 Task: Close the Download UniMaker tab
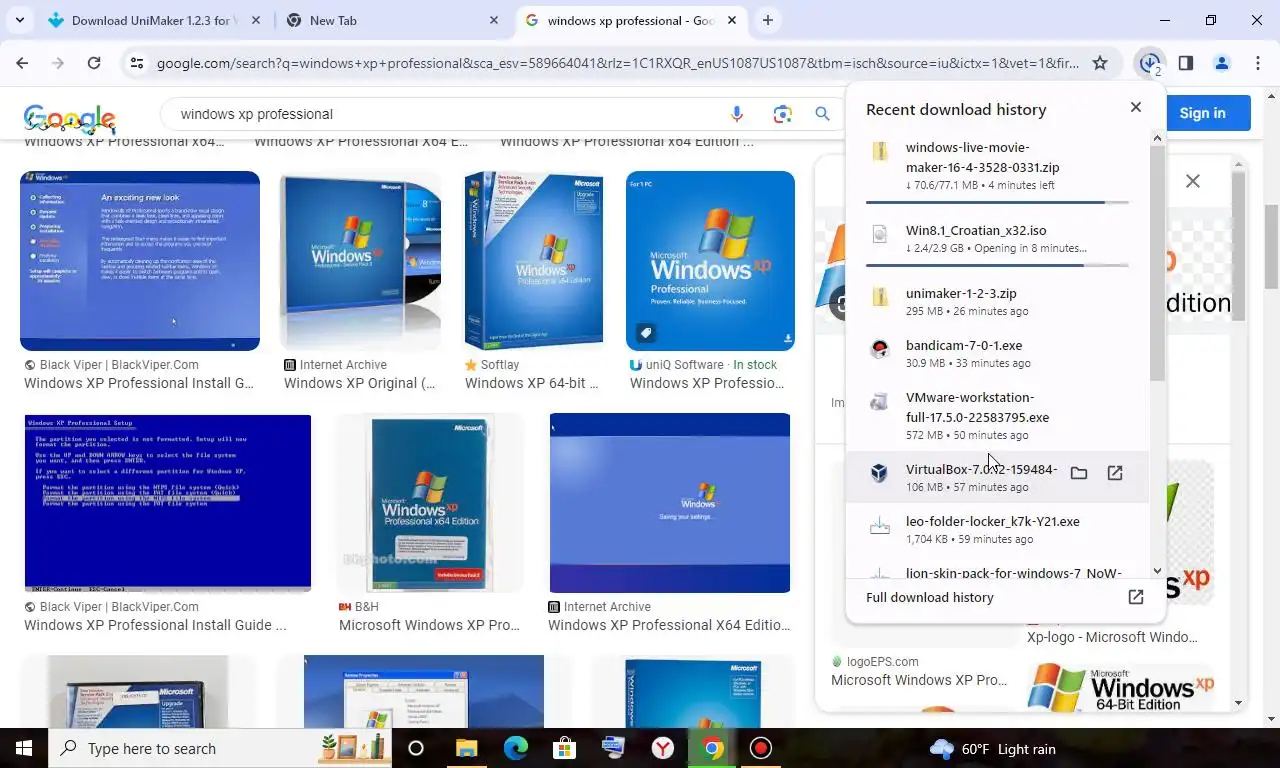[256, 20]
